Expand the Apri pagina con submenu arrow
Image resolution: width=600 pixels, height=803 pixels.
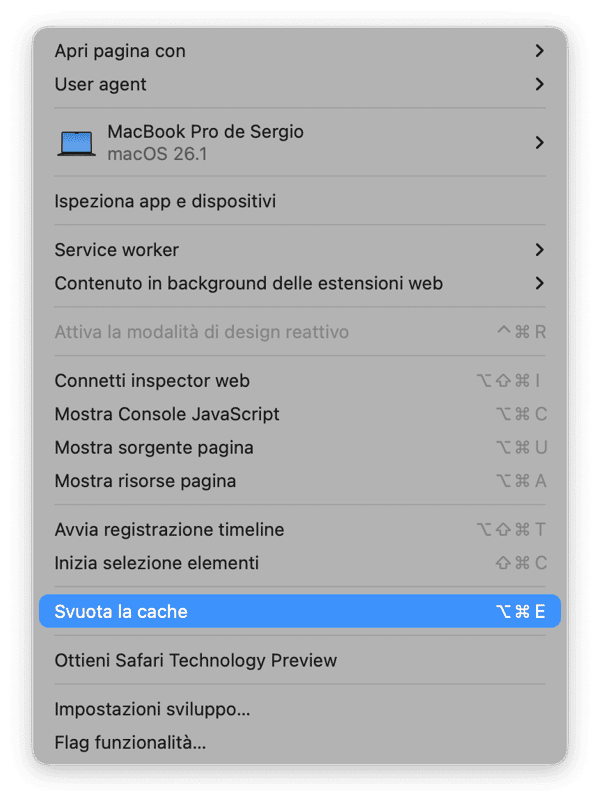click(x=539, y=51)
